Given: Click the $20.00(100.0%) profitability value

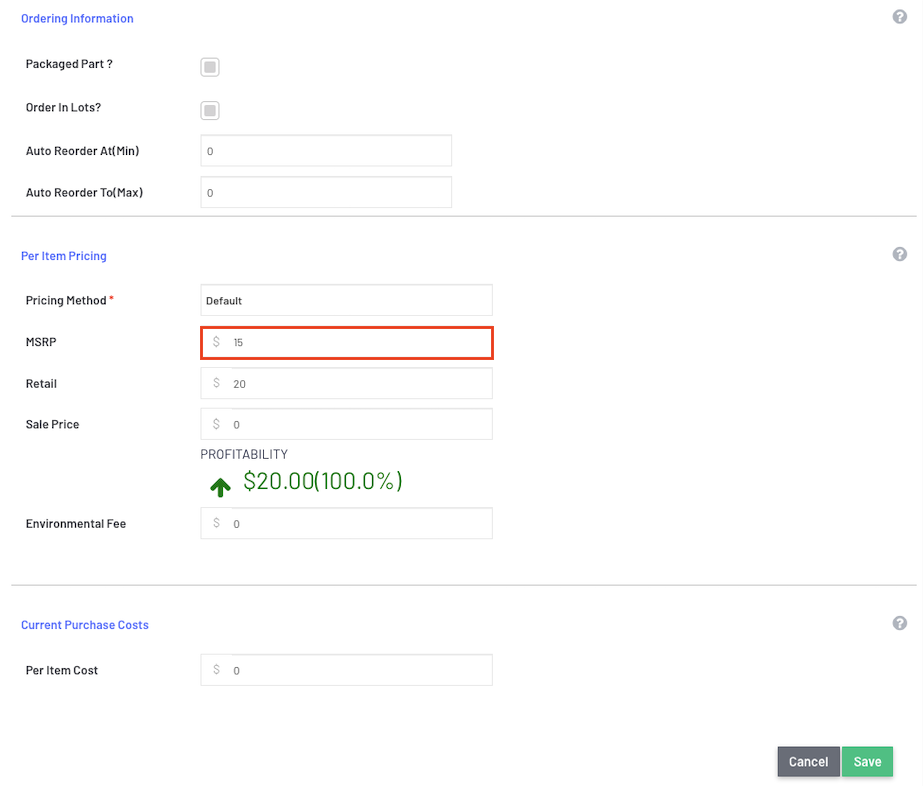Looking at the screenshot, I should [323, 481].
